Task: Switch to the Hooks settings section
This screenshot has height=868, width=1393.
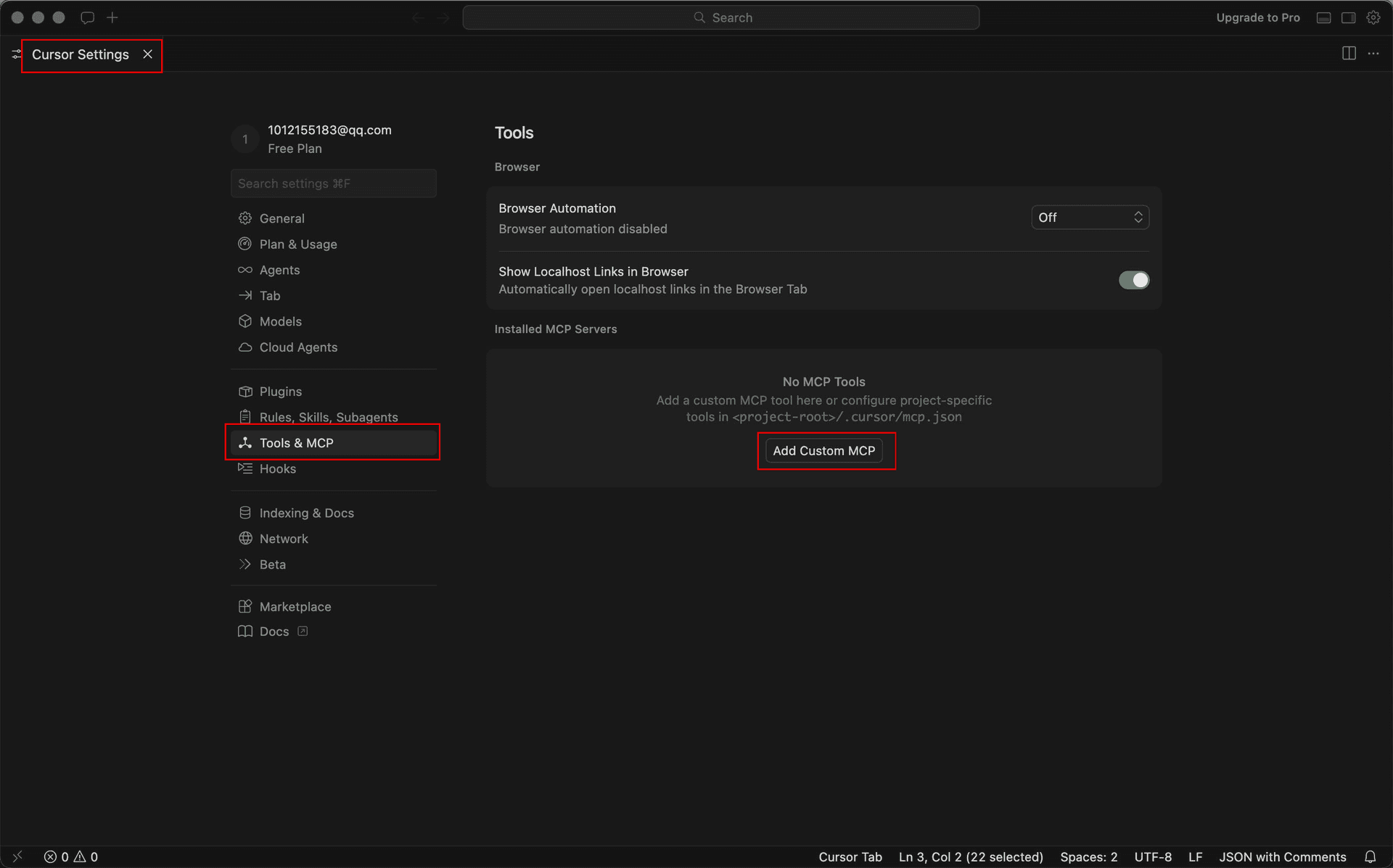Action: pyautogui.click(x=277, y=468)
